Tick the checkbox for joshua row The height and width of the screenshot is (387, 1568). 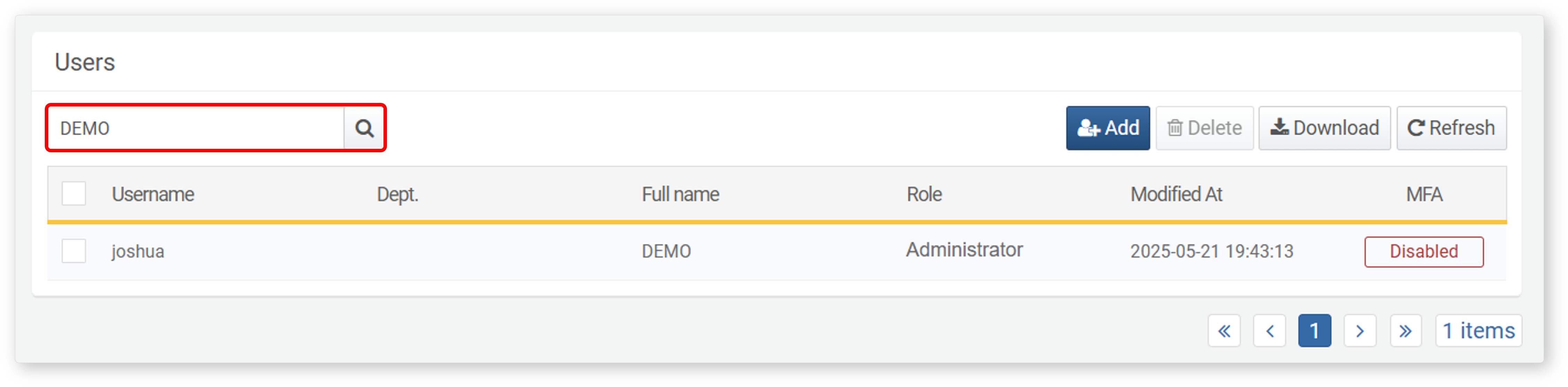coord(74,251)
